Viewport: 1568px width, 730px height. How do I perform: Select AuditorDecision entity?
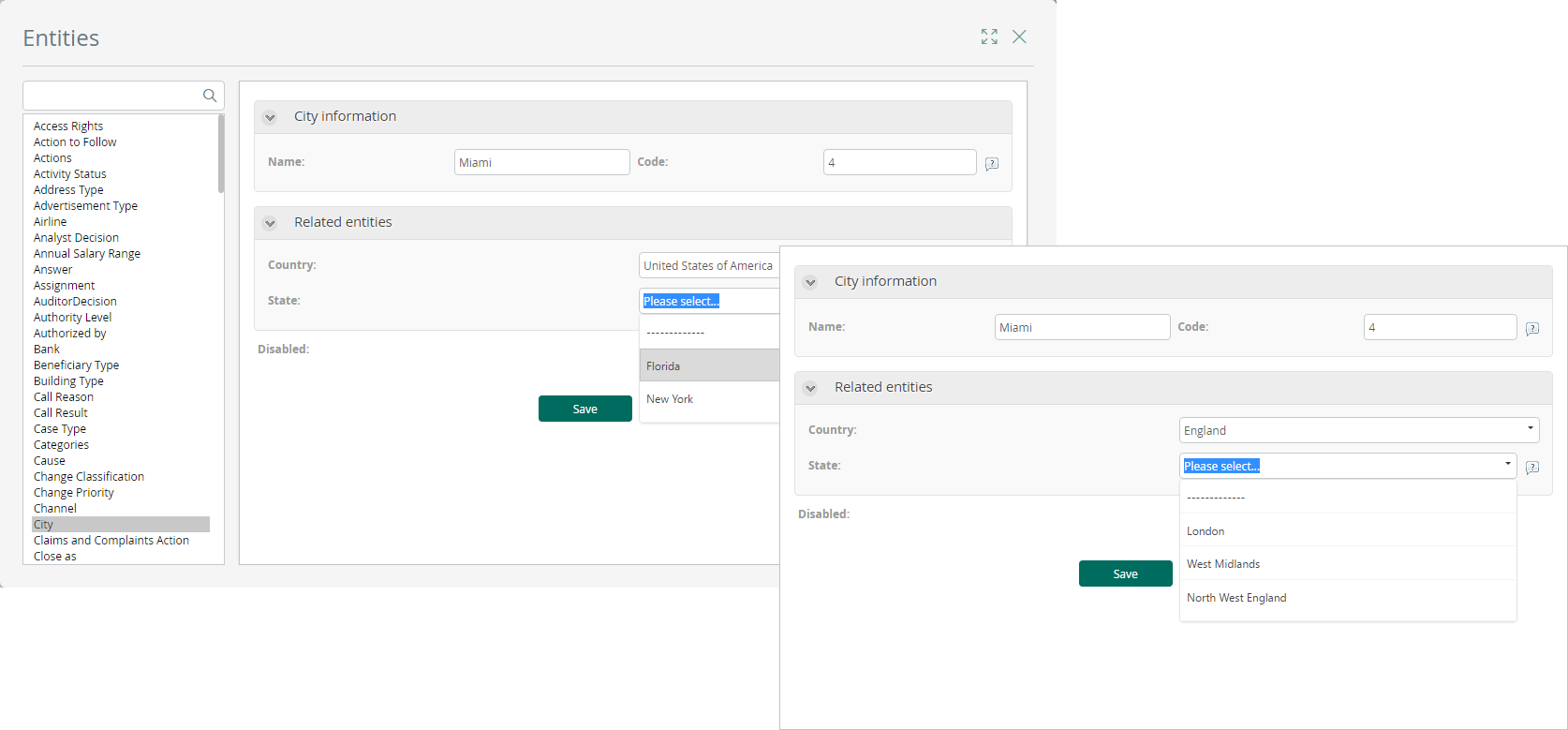(x=75, y=301)
